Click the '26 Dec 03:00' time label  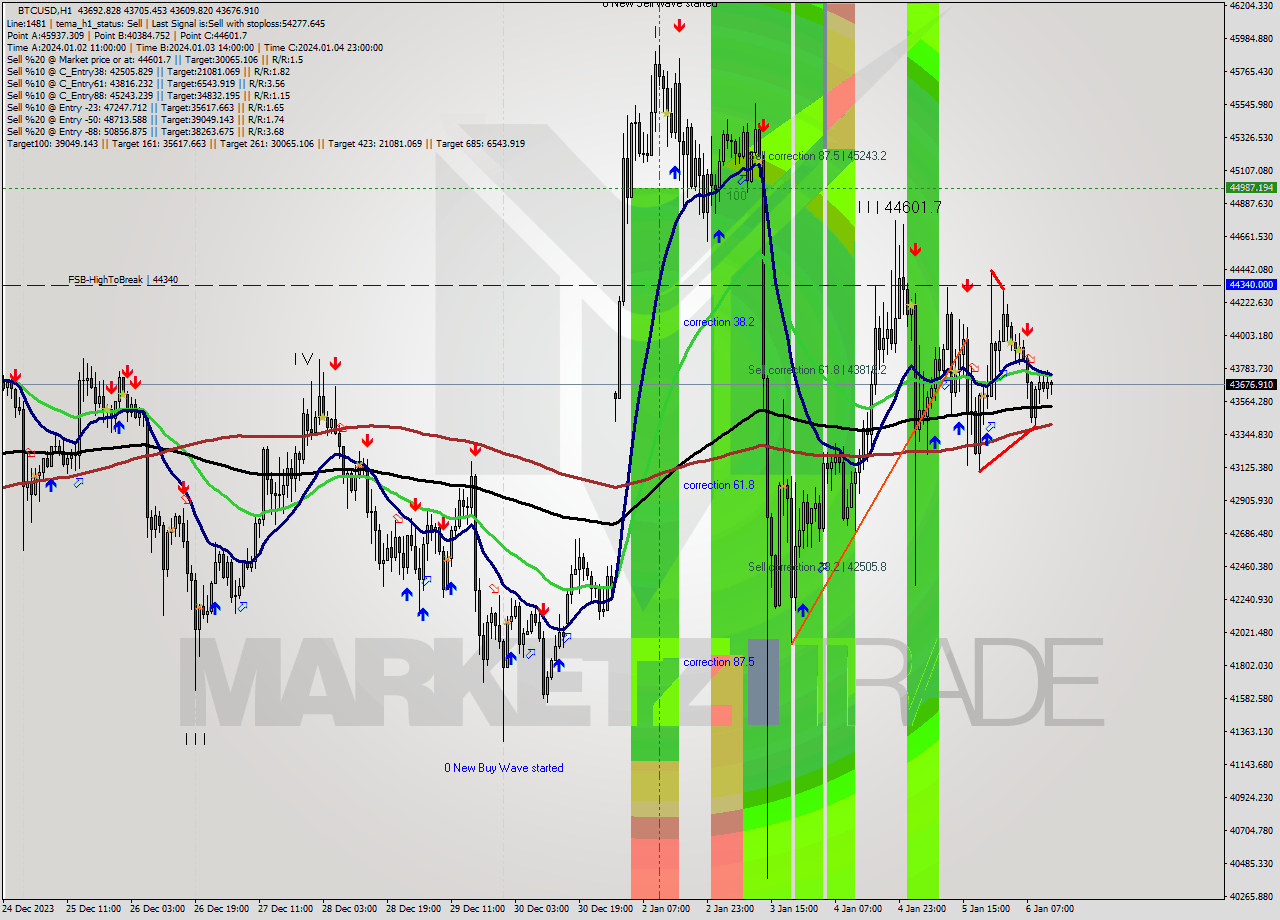[155, 909]
